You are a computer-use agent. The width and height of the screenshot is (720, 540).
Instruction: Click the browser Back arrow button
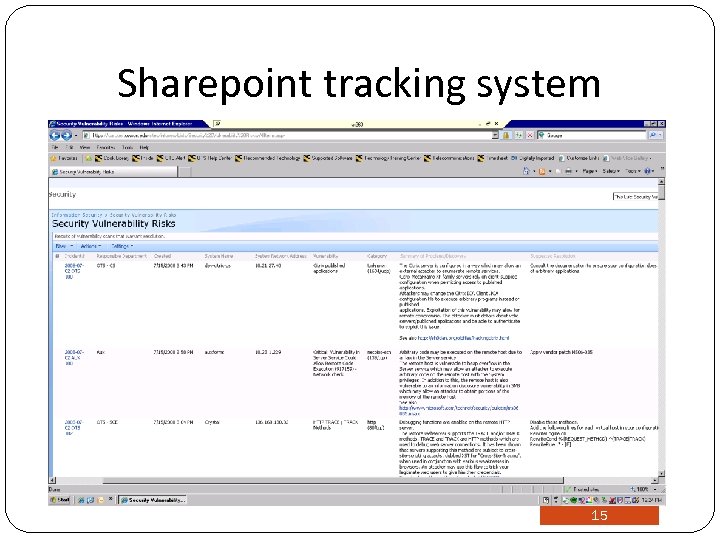click(x=55, y=135)
